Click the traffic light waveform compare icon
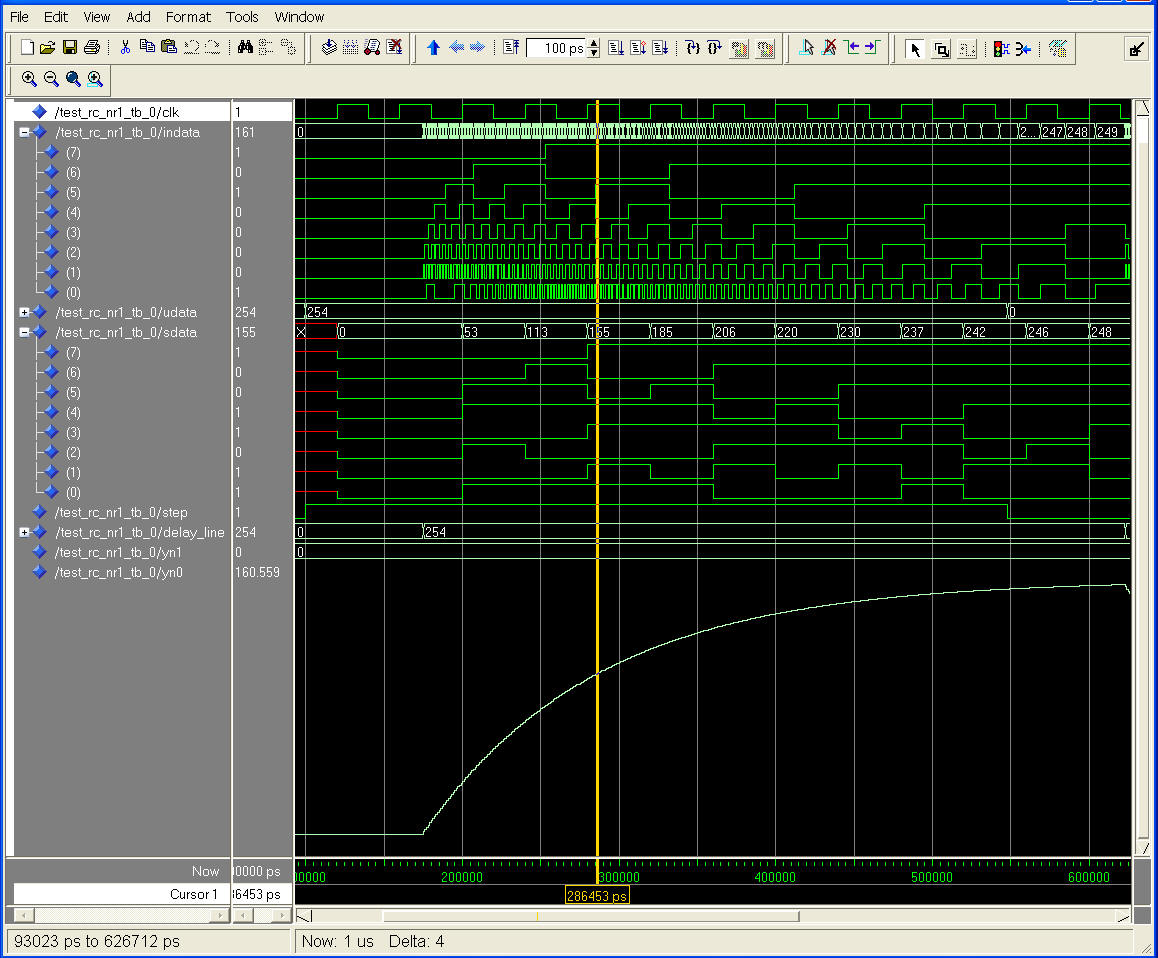The width and height of the screenshot is (1158, 958). [x=1001, y=49]
